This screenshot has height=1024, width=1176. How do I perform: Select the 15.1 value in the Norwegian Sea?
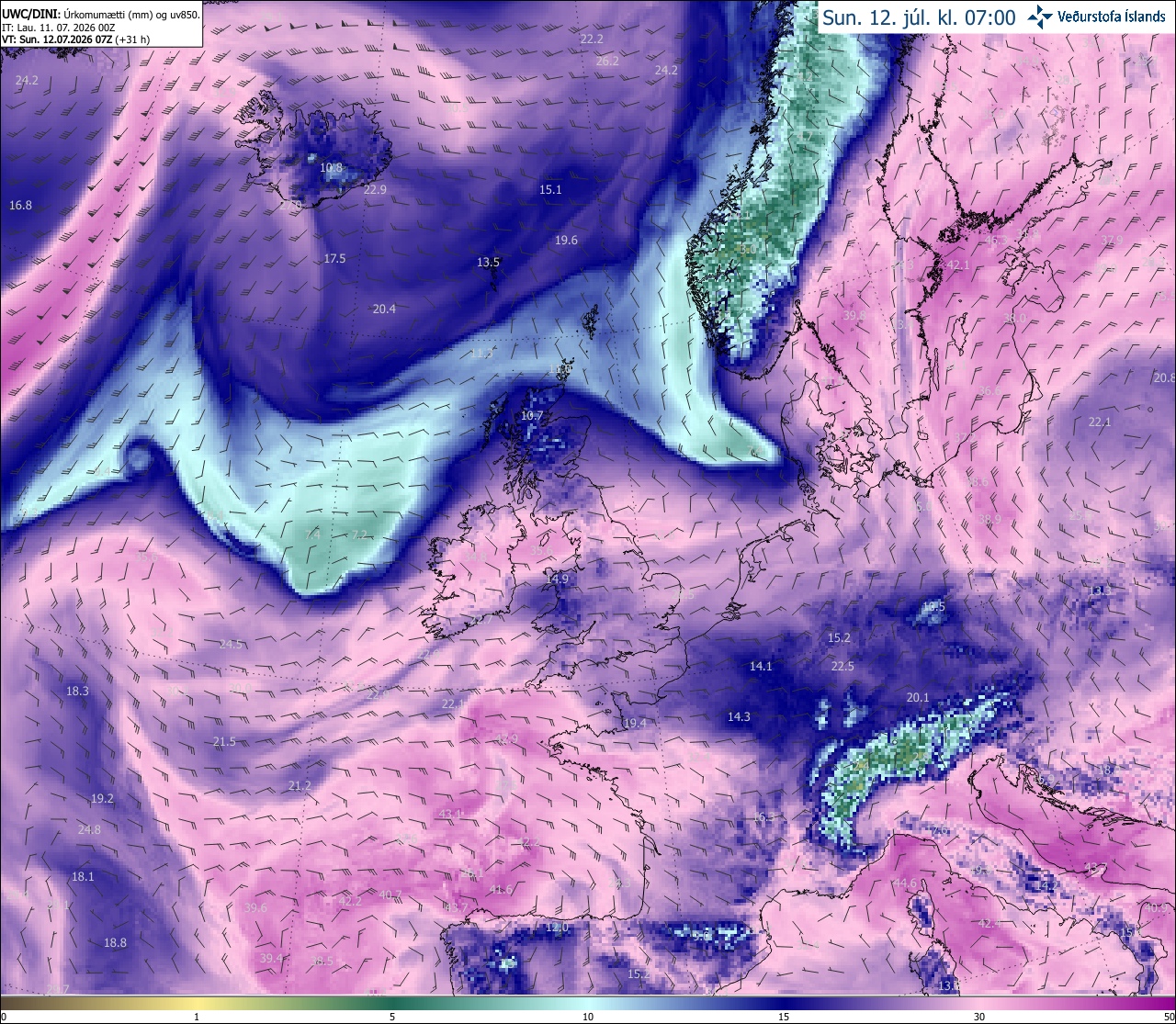point(549,189)
